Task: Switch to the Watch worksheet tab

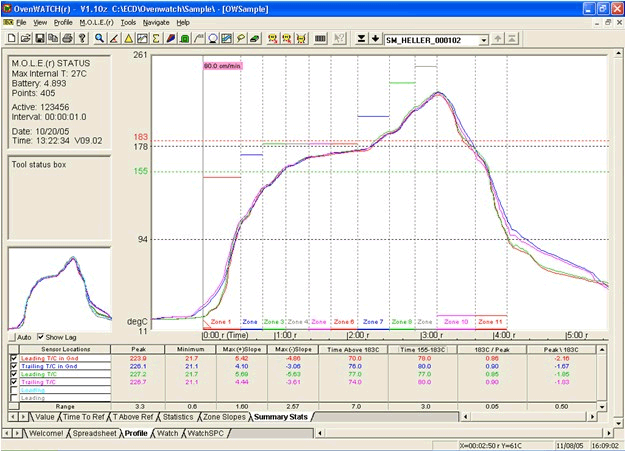Action: click(167, 433)
